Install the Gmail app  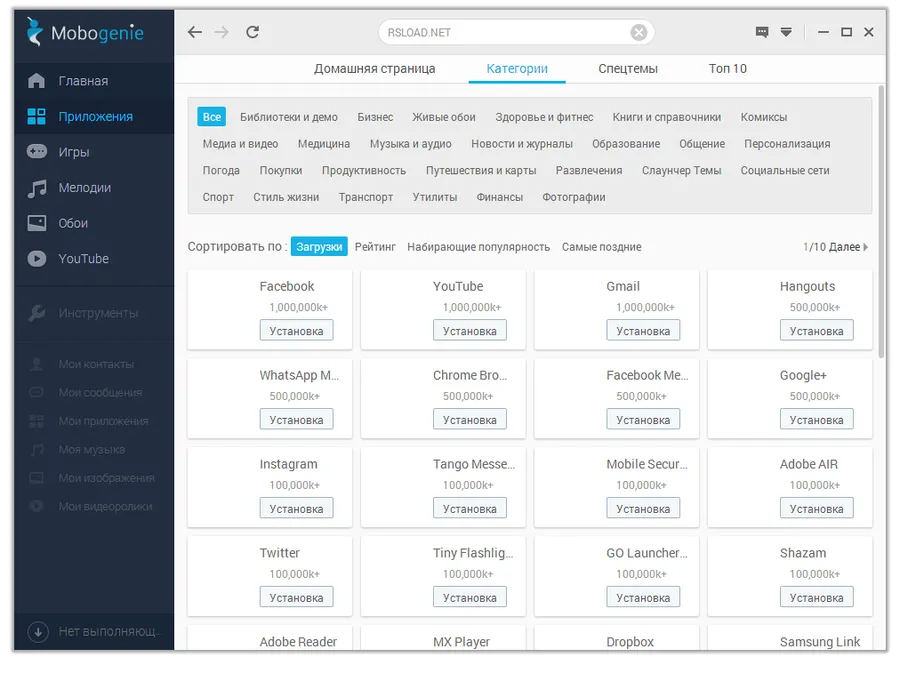click(x=643, y=330)
